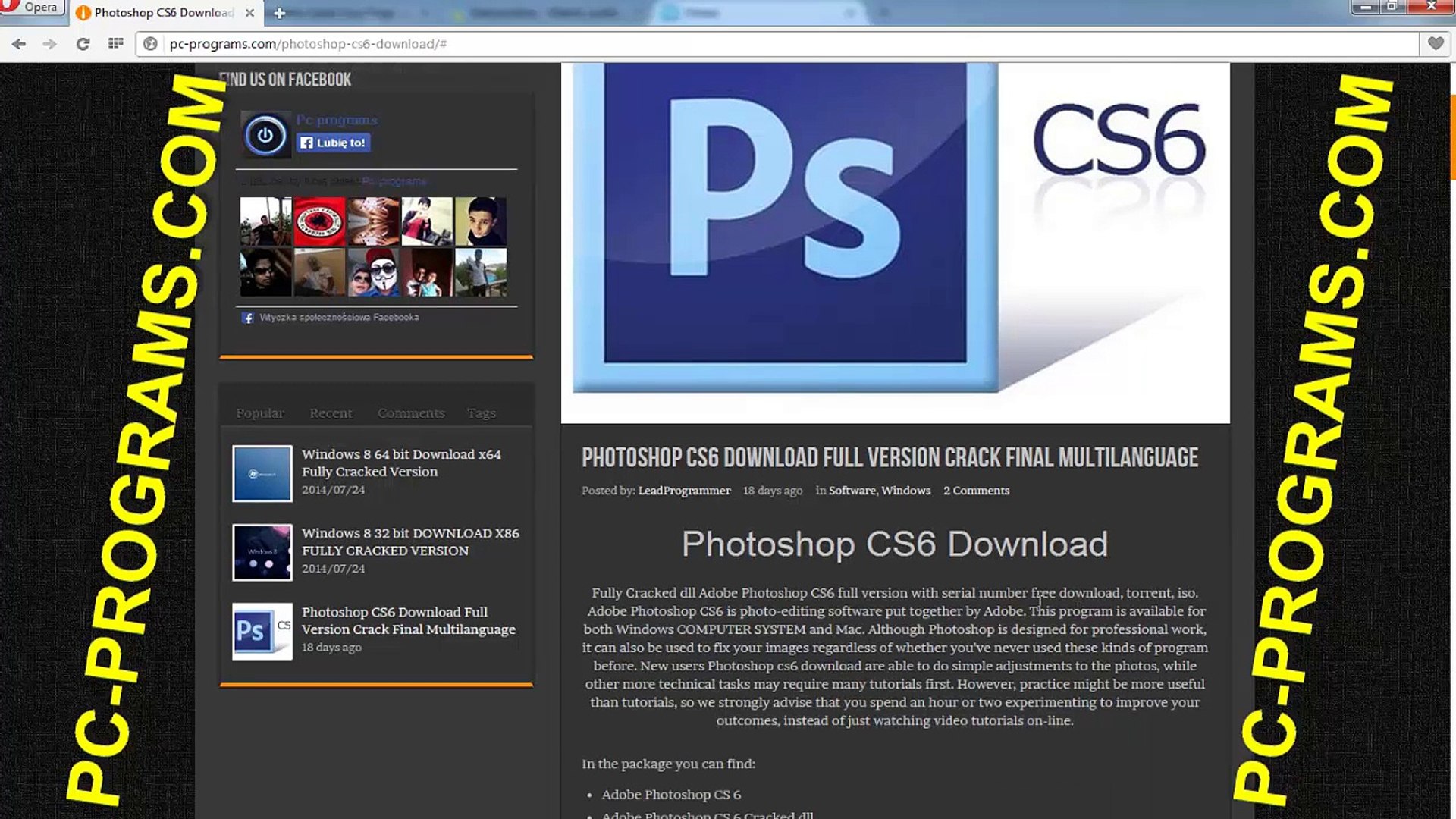Viewport: 1456px width, 819px height.
Task: Open a new tab with plus icon
Action: click(x=279, y=13)
